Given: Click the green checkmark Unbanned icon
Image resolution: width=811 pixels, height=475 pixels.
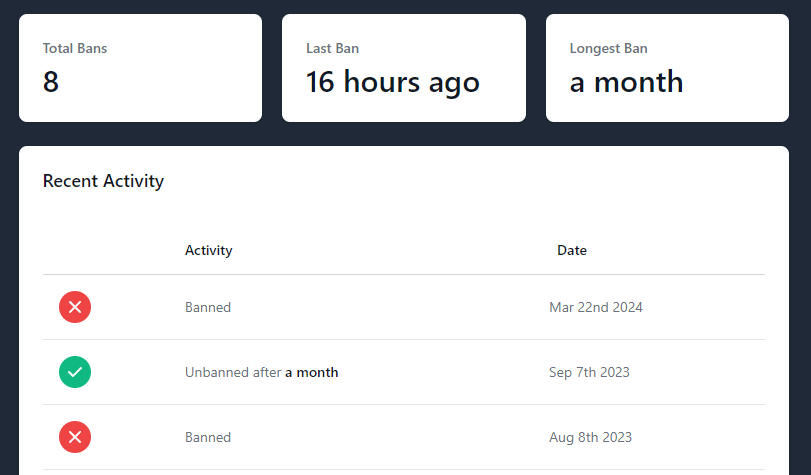Looking at the screenshot, I should (x=75, y=372).
